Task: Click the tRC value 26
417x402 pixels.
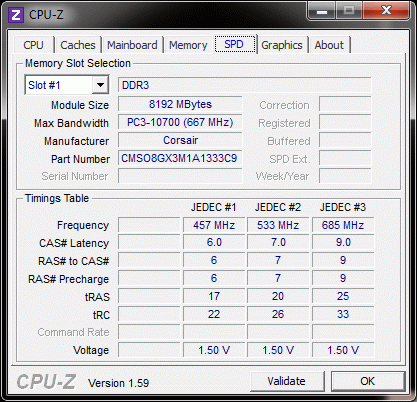Action: coord(278,314)
